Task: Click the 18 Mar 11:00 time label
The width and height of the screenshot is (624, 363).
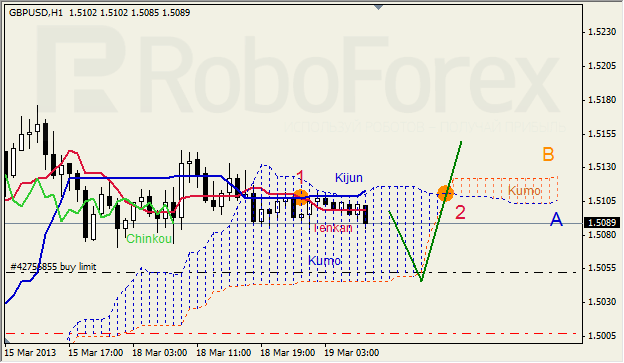Action: click(x=224, y=353)
